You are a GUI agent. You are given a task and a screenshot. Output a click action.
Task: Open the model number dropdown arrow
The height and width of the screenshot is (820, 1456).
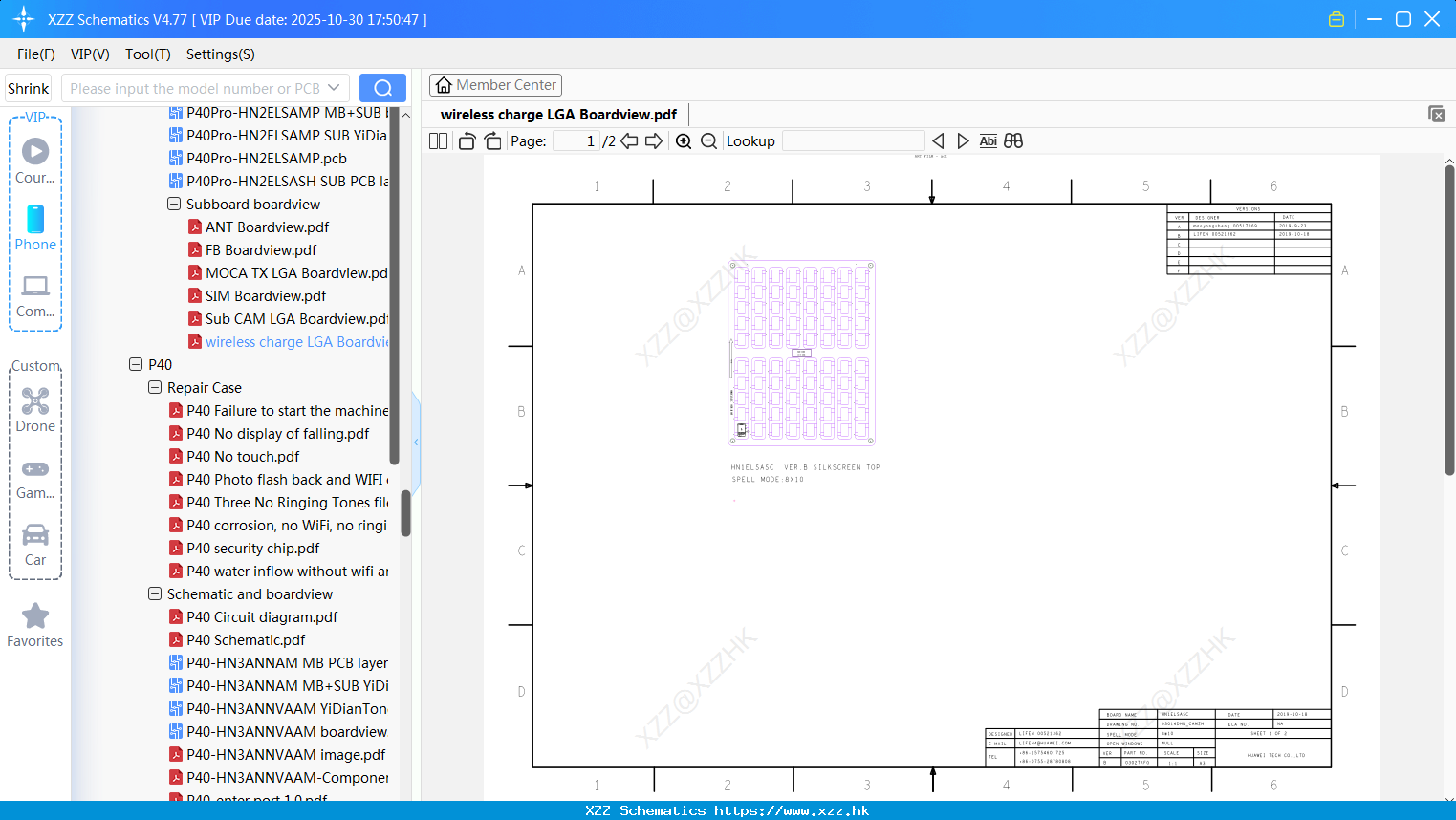[334, 88]
